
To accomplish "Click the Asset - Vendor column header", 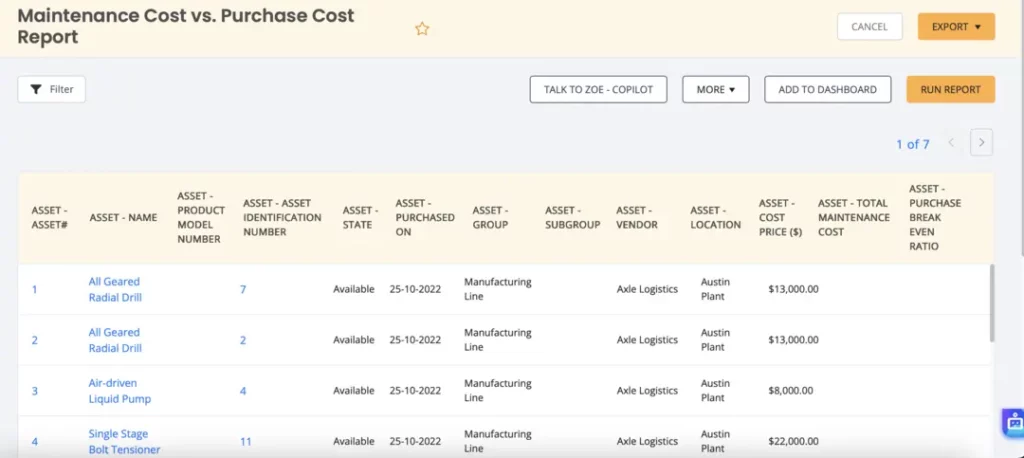I will click(x=637, y=217).
